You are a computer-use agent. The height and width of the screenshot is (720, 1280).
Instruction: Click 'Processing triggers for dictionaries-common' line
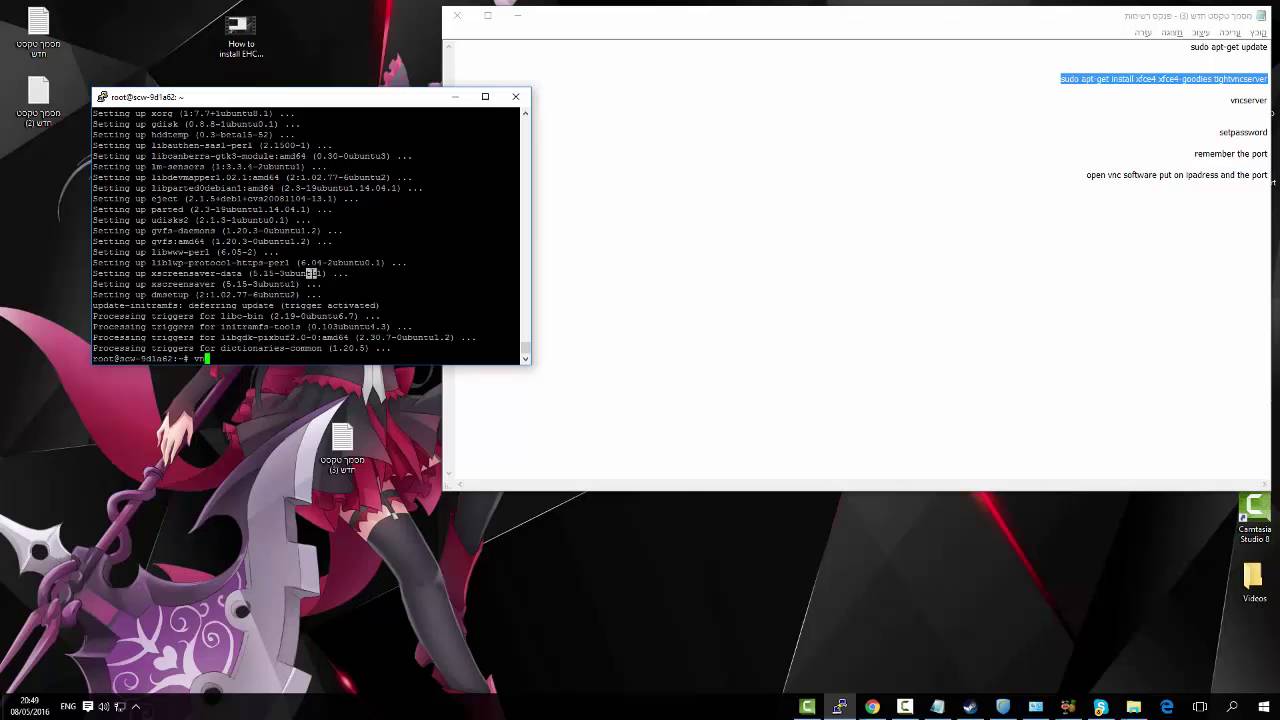(242, 348)
